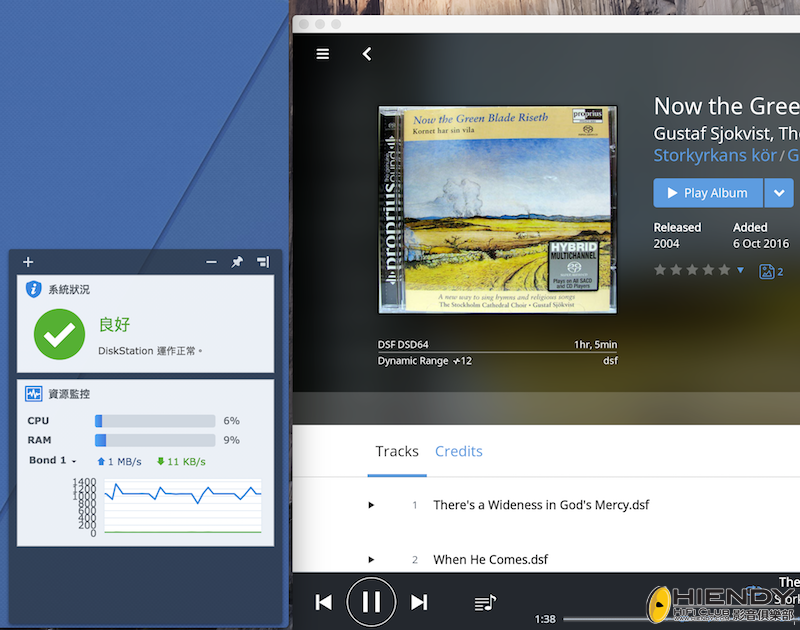Image resolution: width=800 pixels, height=630 pixels.
Task: Click the 1hr, 5min album duration
Action: 595,344
